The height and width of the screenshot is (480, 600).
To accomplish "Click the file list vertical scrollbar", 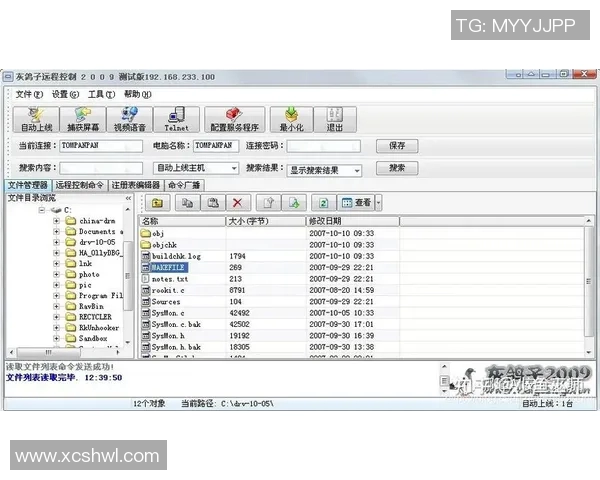I will [x=589, y=287].
